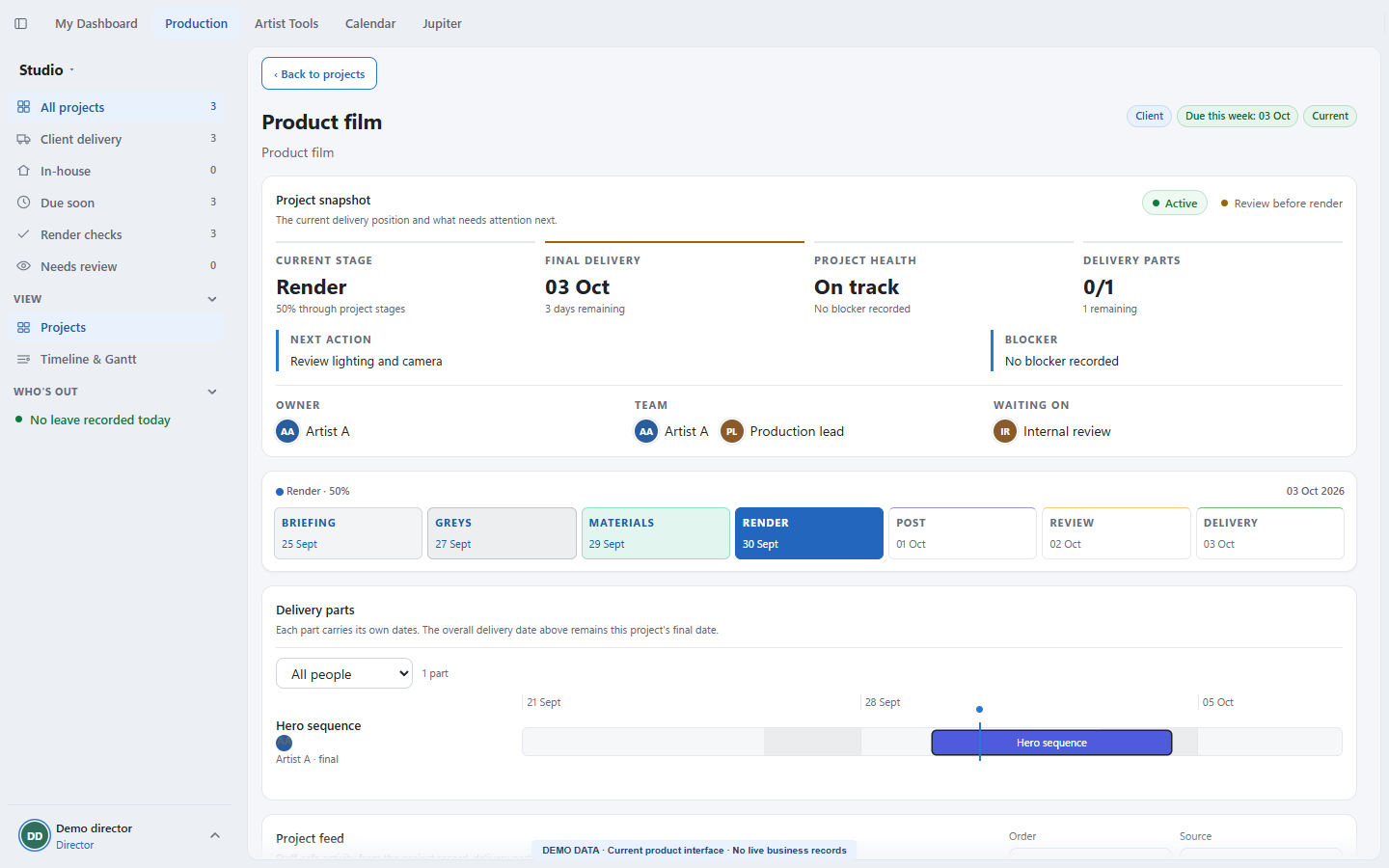The height and width of the screenshot is (868, 1389).
Task: Click the Timeline & Gantt icon
Action: (x=24, y=359)
